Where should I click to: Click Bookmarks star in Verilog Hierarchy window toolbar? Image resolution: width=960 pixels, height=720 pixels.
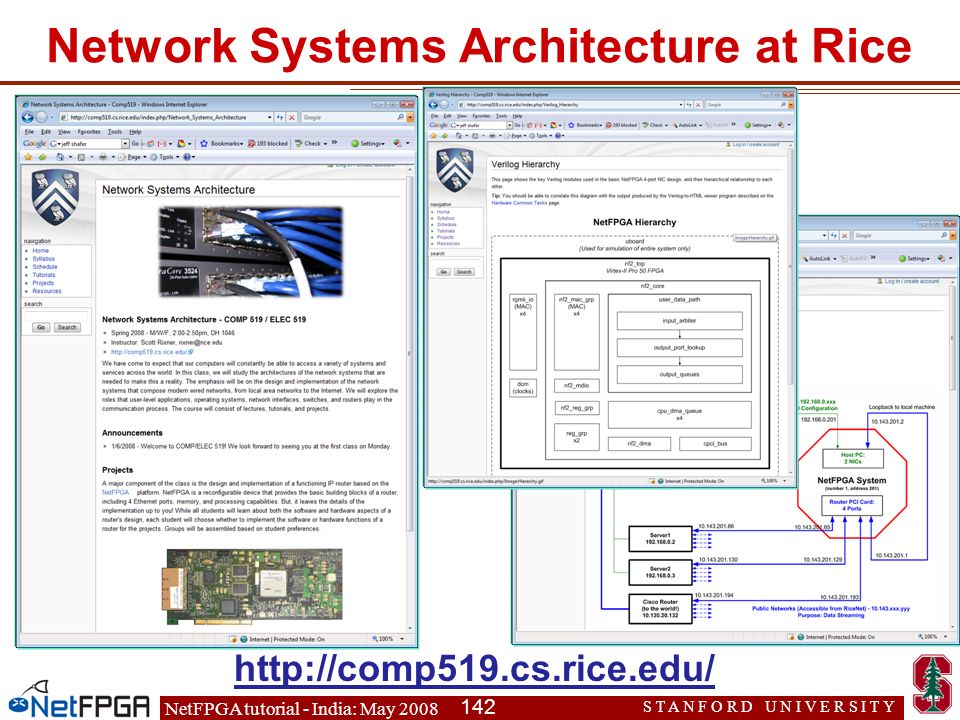(571, 125)
